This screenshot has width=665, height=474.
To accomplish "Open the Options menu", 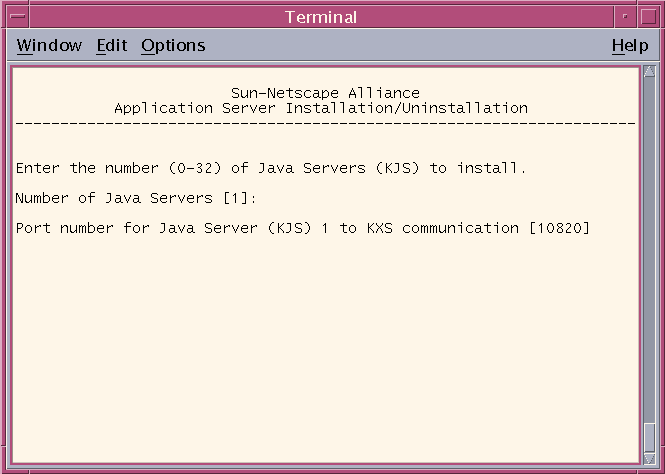I will (173, 45).
